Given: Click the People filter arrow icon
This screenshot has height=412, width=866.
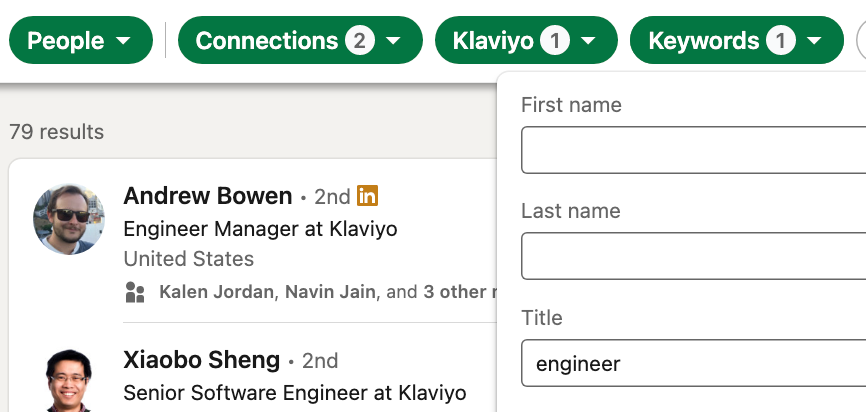Looking at the screenshot, I should (125, 41).
